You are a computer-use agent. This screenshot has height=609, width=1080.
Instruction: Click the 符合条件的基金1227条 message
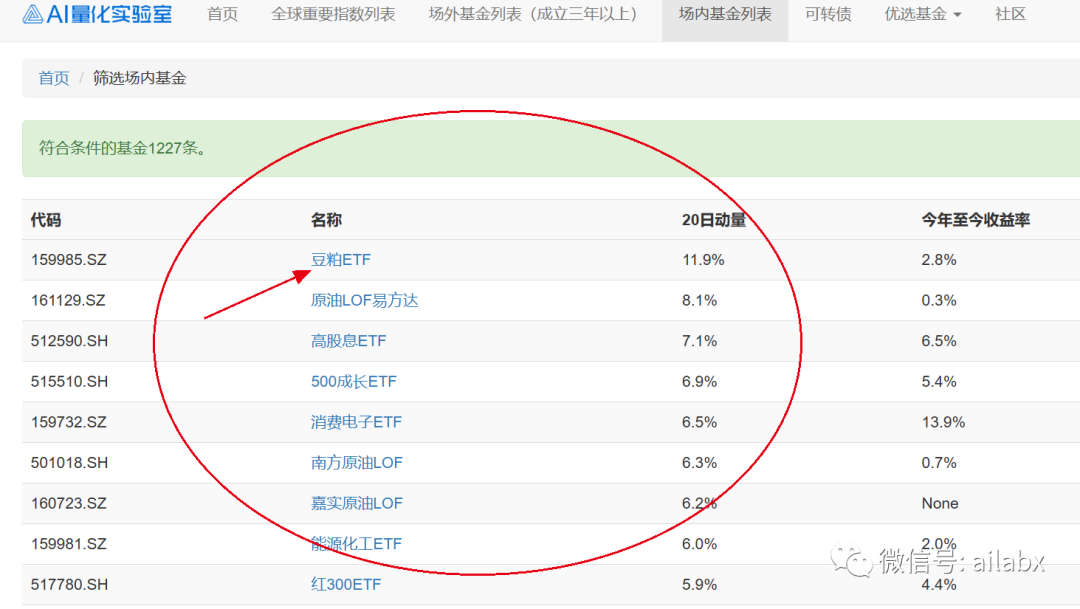coord(123,148)
